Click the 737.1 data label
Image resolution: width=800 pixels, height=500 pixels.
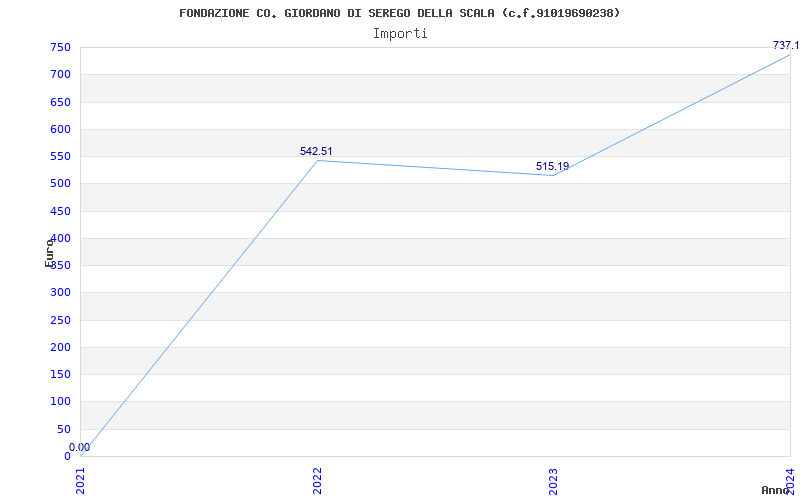[x=786, y=45]
